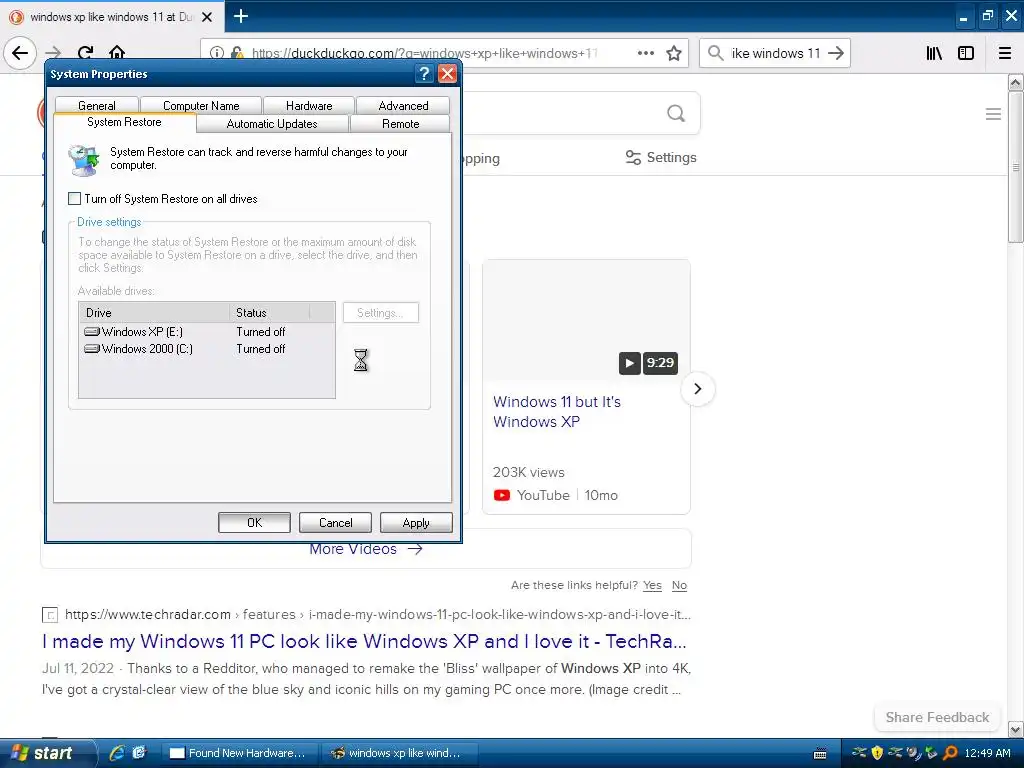The width and height of the screenshot is (1024, 768).
Task: Click the Share Feedback button
Action: 937,717
